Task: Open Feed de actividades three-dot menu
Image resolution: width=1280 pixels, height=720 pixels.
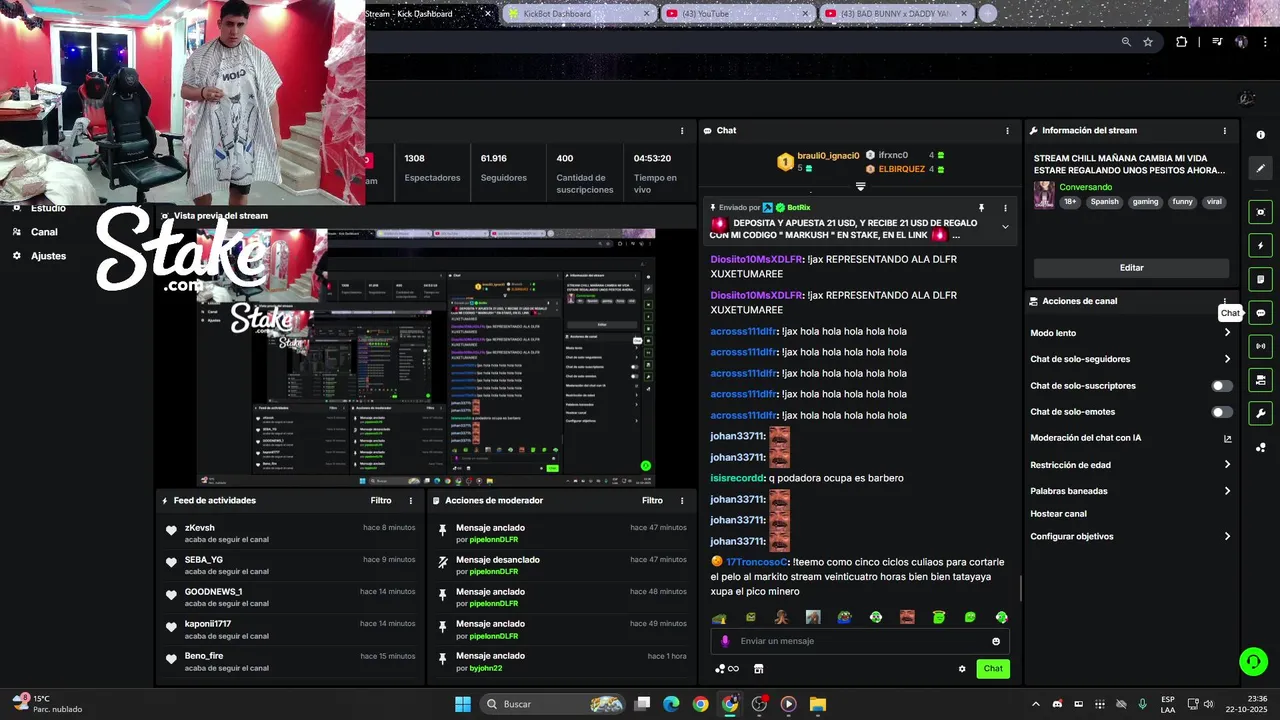Action: click(410, 501)
